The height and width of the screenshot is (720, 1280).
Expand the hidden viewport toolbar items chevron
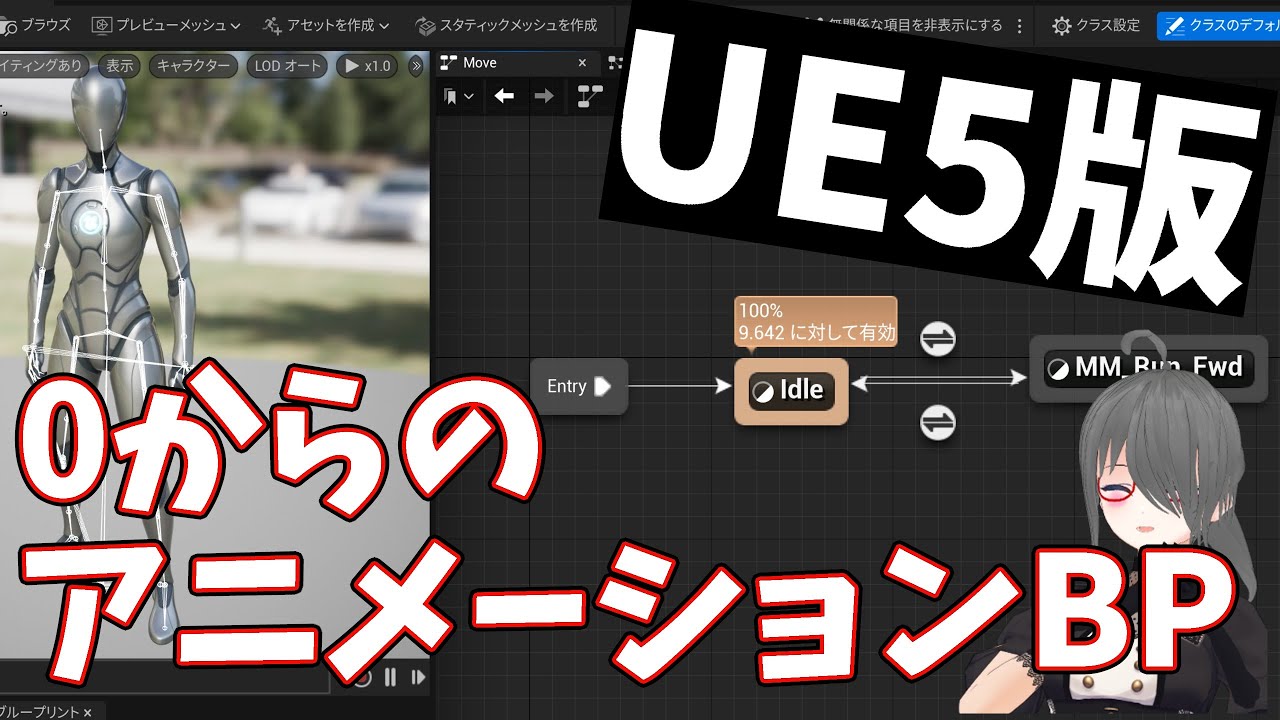click(416, 66)
